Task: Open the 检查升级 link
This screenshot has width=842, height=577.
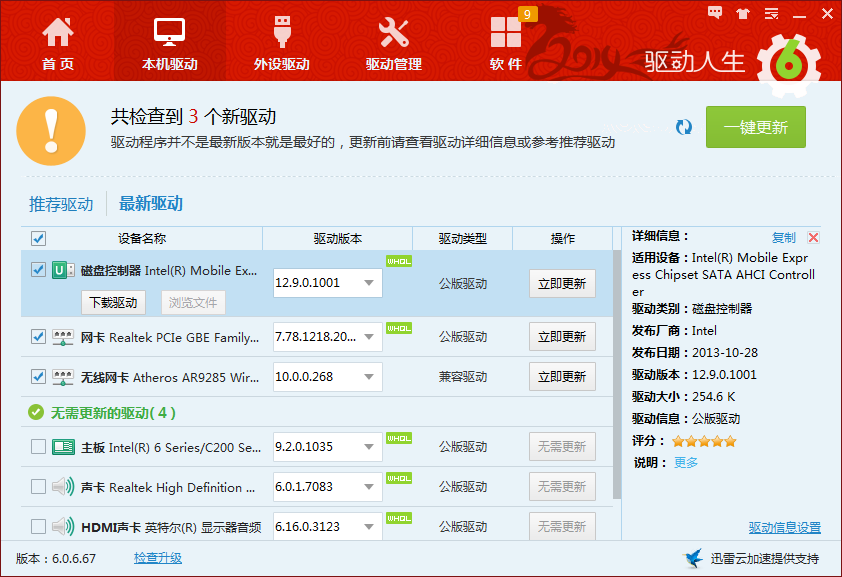Action: [x=158, y=558]
